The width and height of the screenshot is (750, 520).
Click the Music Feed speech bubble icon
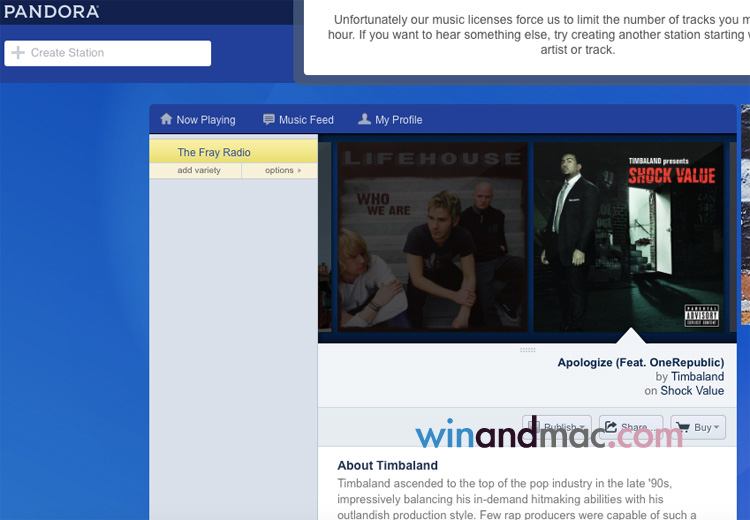[268, 119]
